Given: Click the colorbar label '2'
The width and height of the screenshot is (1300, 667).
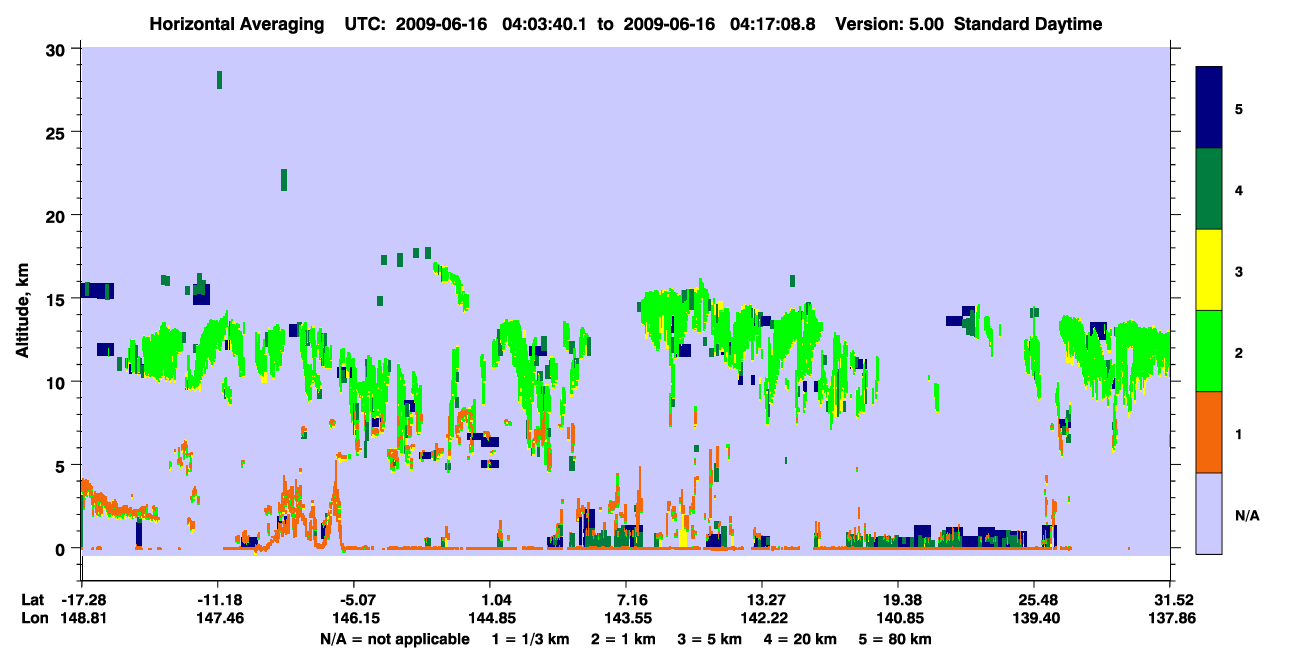Looking at the screenshot, I should (1239, 353).
